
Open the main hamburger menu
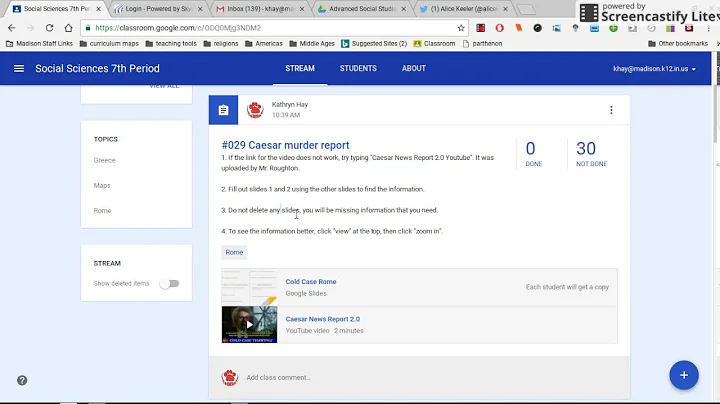point(19,68)
